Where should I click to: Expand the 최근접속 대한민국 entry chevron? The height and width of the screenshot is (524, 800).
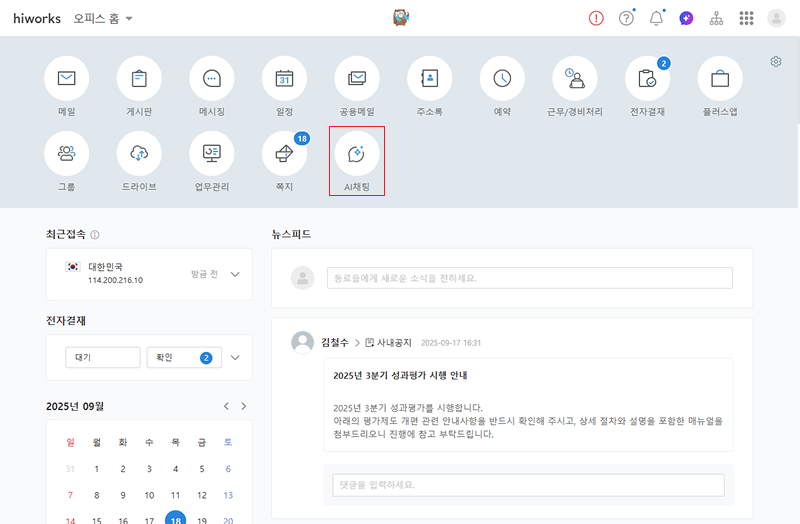235,274
